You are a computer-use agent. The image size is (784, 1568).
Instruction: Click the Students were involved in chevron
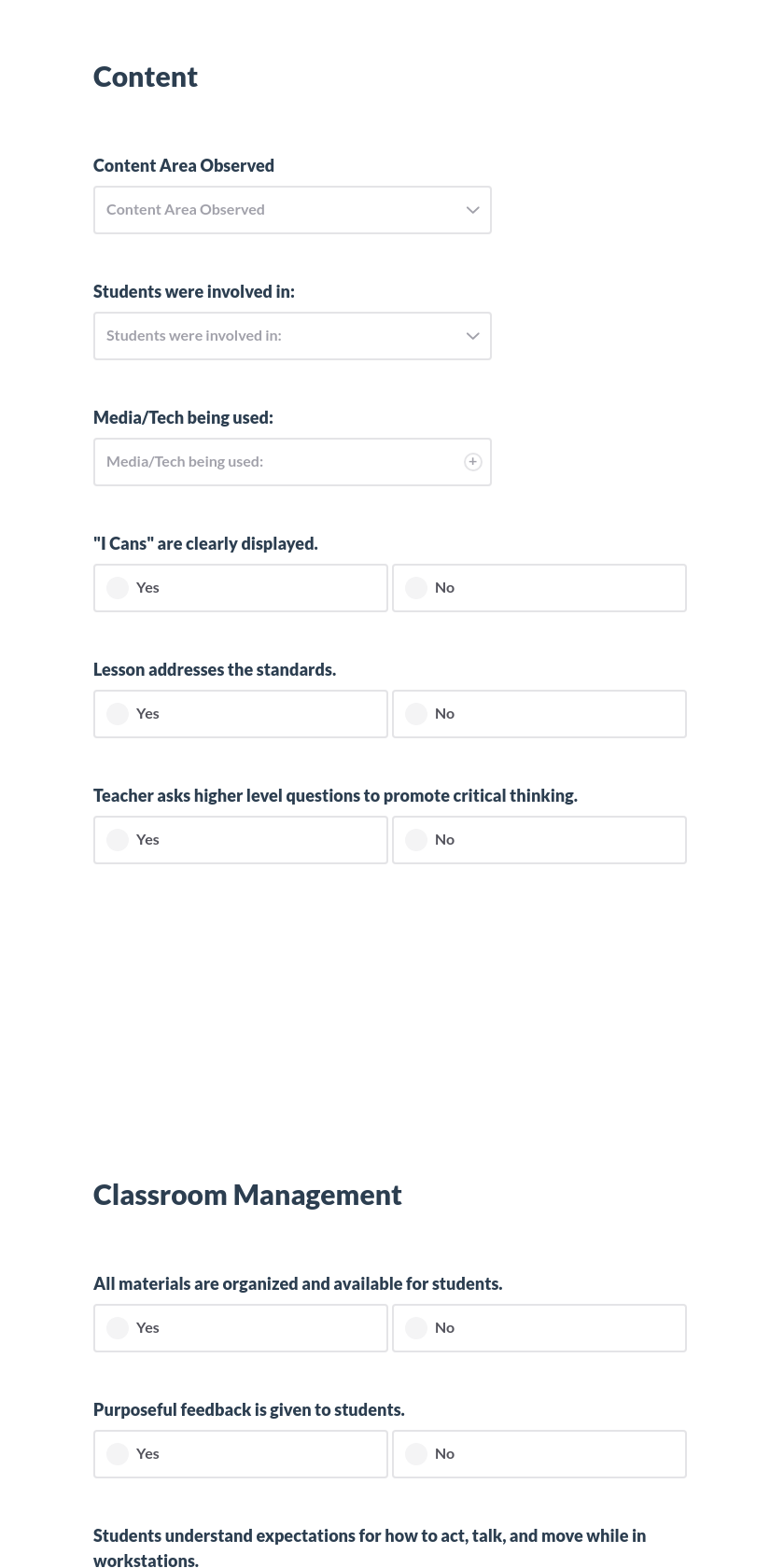[x=472, y=336]
